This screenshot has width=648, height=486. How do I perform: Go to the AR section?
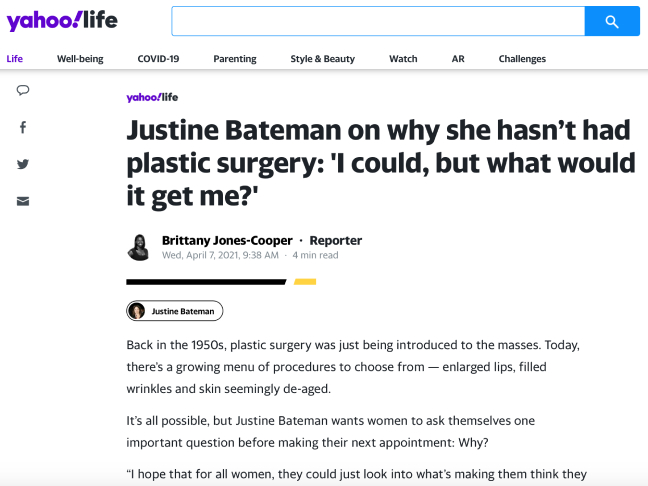(x=458, y=59)
